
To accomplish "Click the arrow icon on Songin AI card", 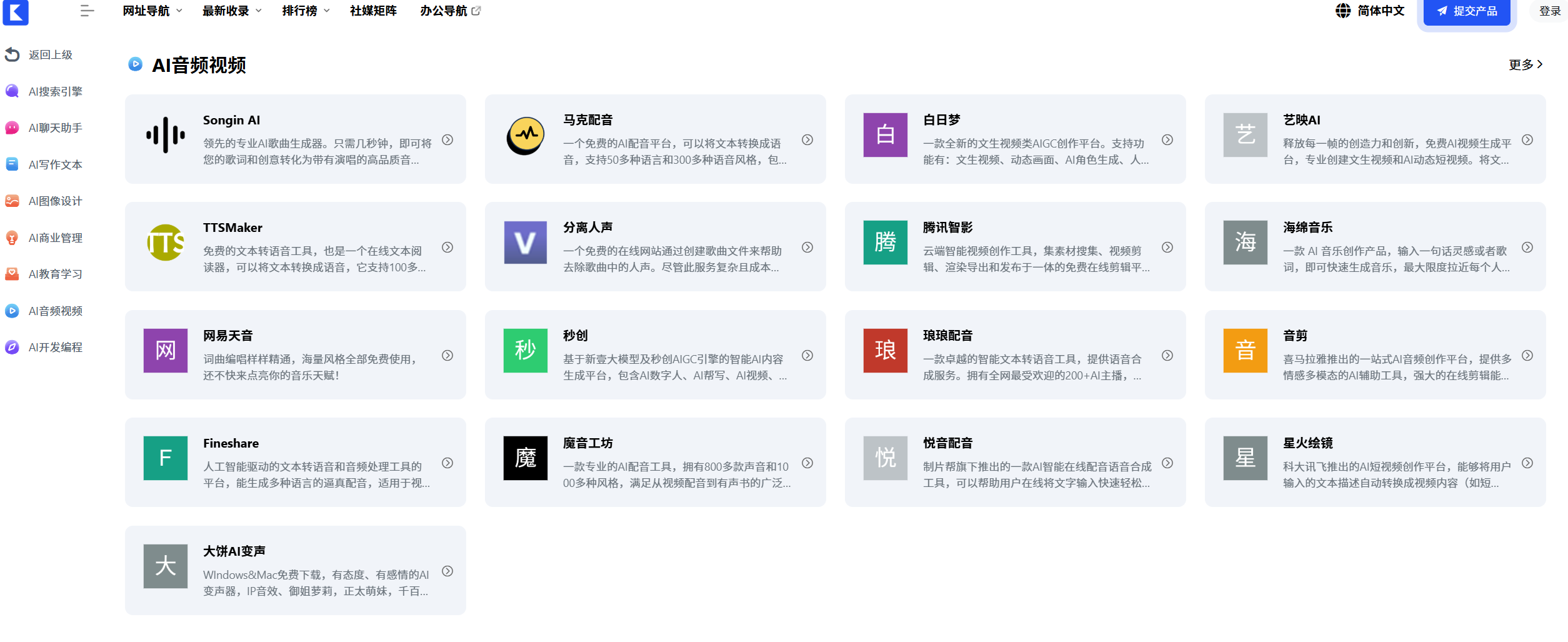I will point(447,140).
